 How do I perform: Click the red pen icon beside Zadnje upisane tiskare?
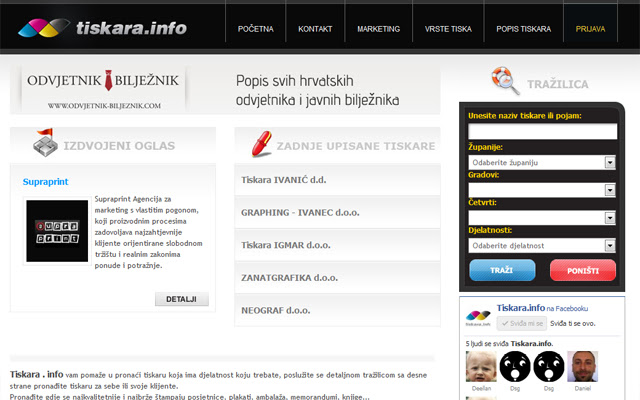point(262,144)
